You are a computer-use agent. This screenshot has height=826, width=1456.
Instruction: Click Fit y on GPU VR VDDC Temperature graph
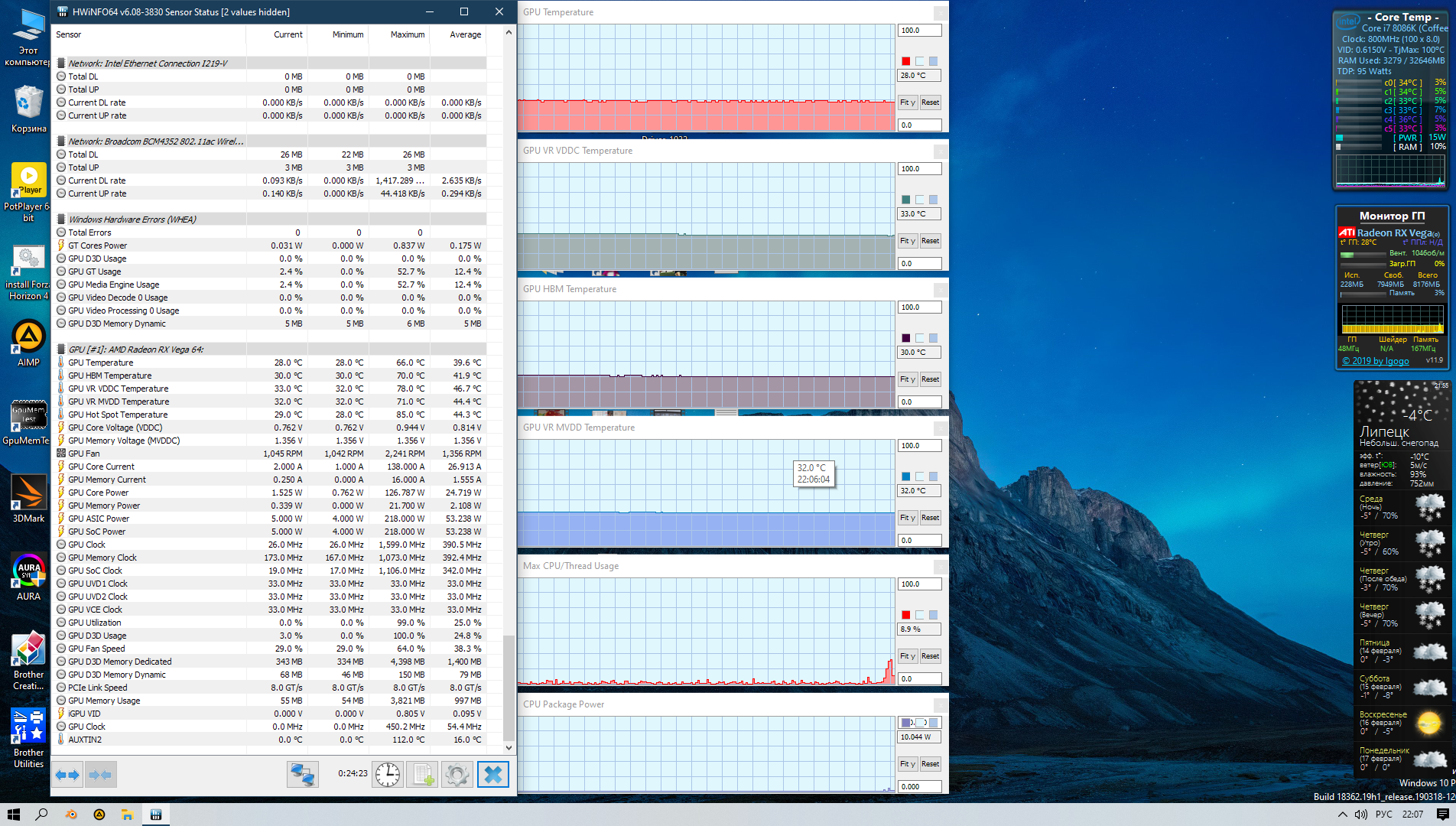pos(908,241)
